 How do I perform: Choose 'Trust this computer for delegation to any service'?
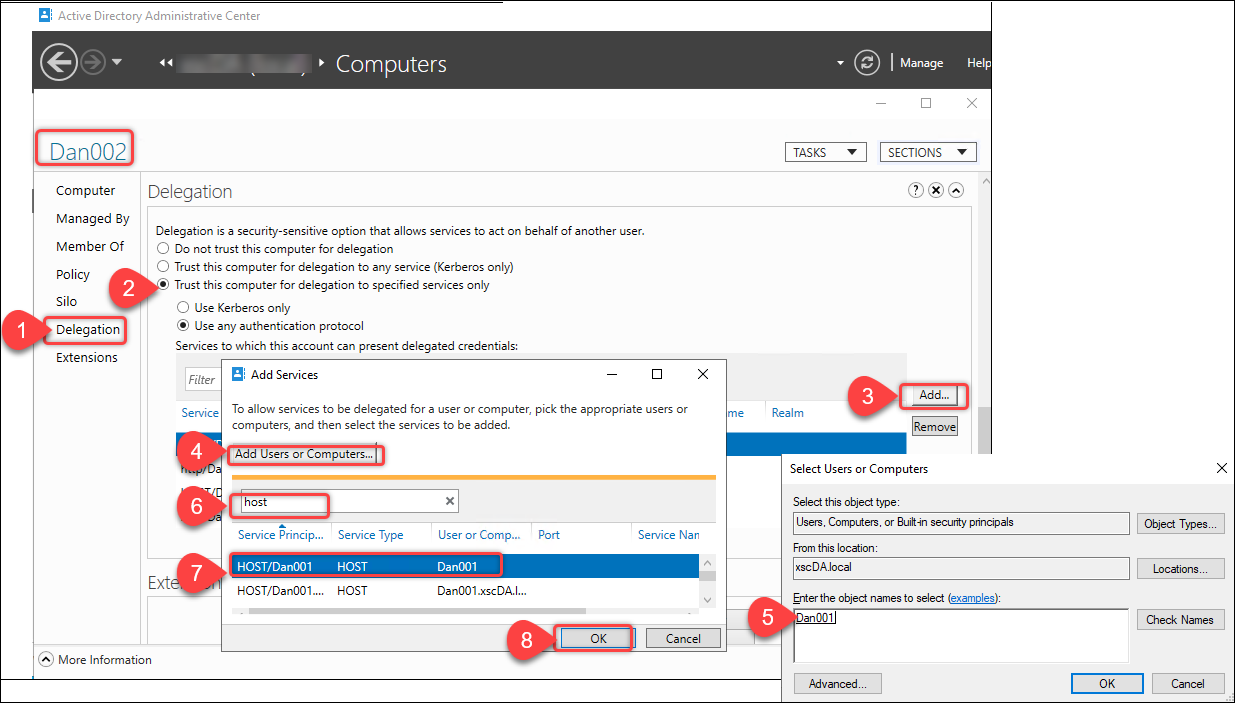[163, 265]
